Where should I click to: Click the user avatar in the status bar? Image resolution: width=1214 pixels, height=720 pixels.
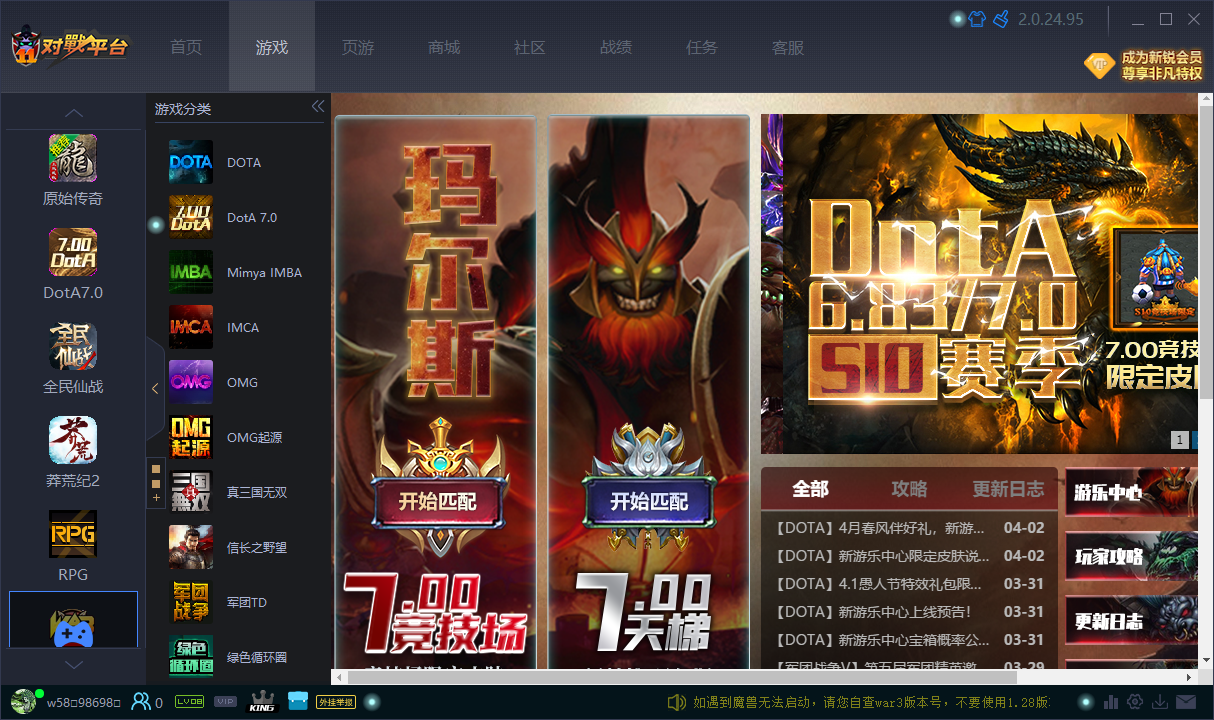click(25, 702)
